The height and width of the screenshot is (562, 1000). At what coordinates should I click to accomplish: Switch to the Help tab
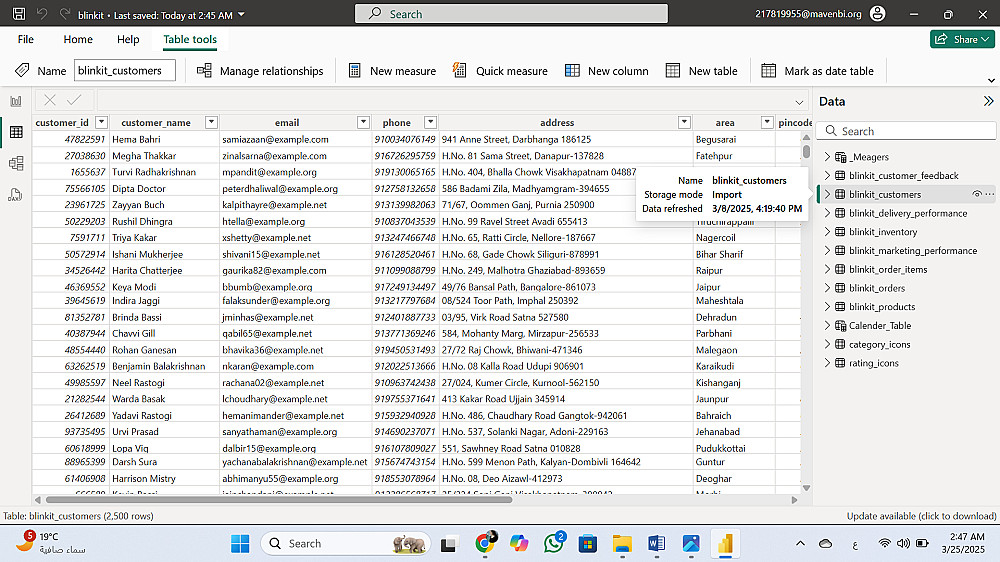[128, 39]
